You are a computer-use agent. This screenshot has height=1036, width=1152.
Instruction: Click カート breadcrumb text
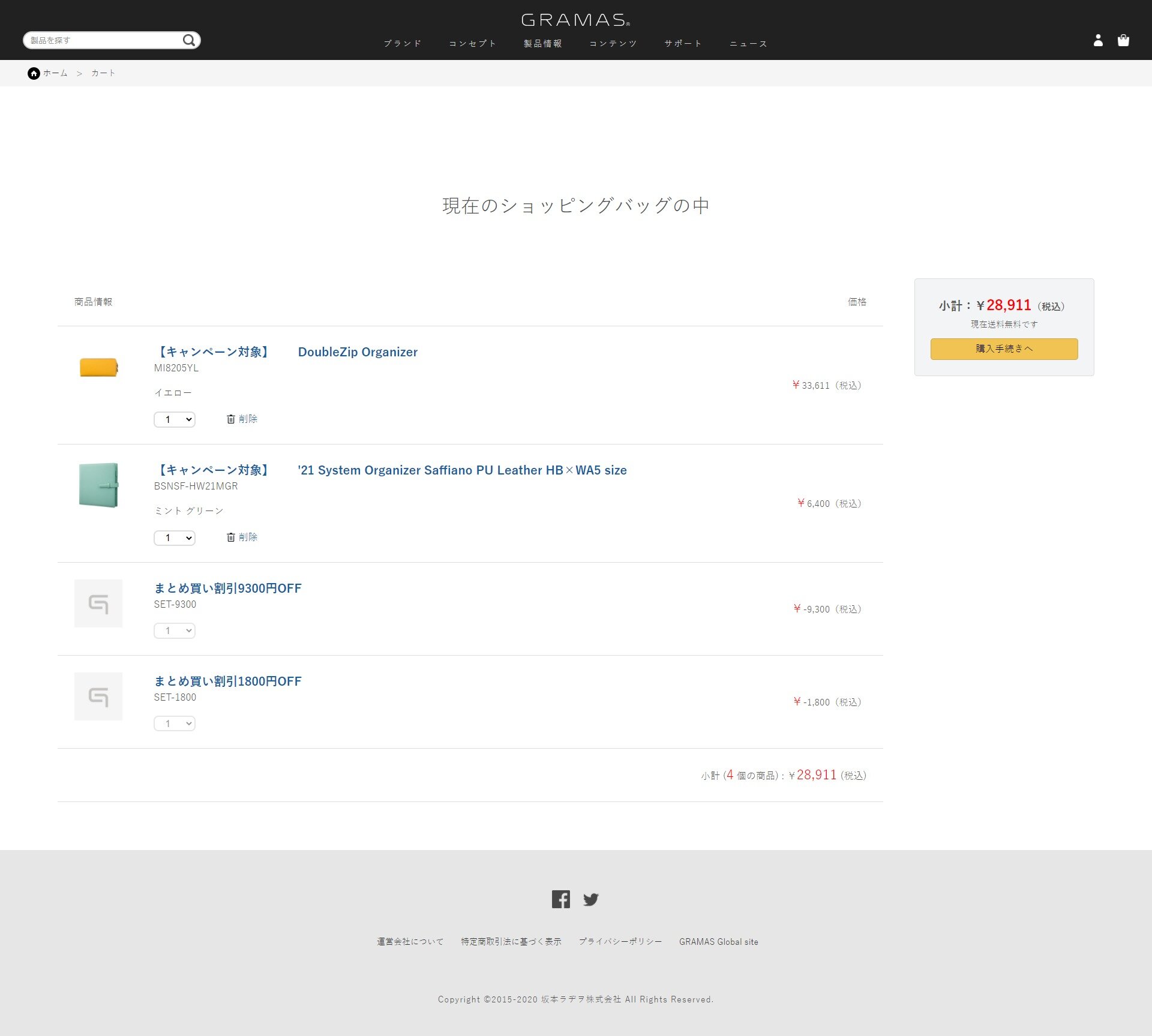tap(103, 73)
